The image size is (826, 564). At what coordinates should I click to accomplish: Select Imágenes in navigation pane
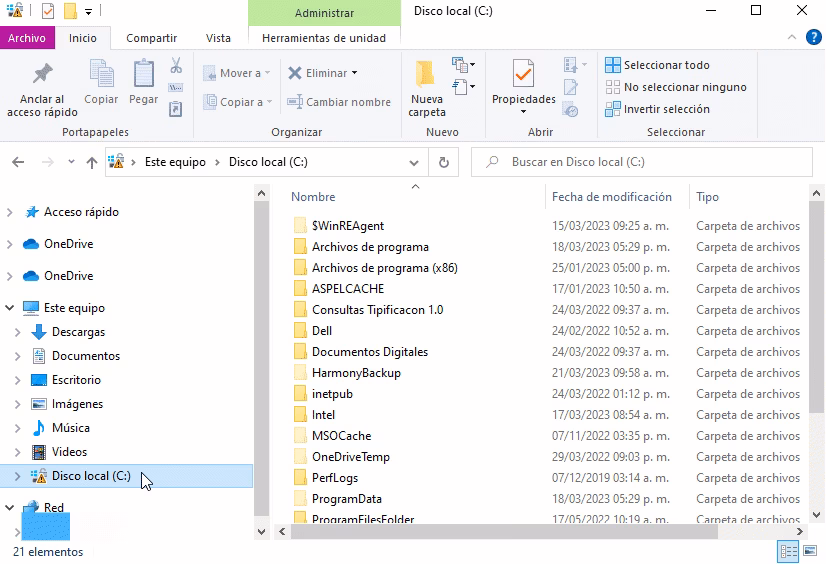point(77,404)
